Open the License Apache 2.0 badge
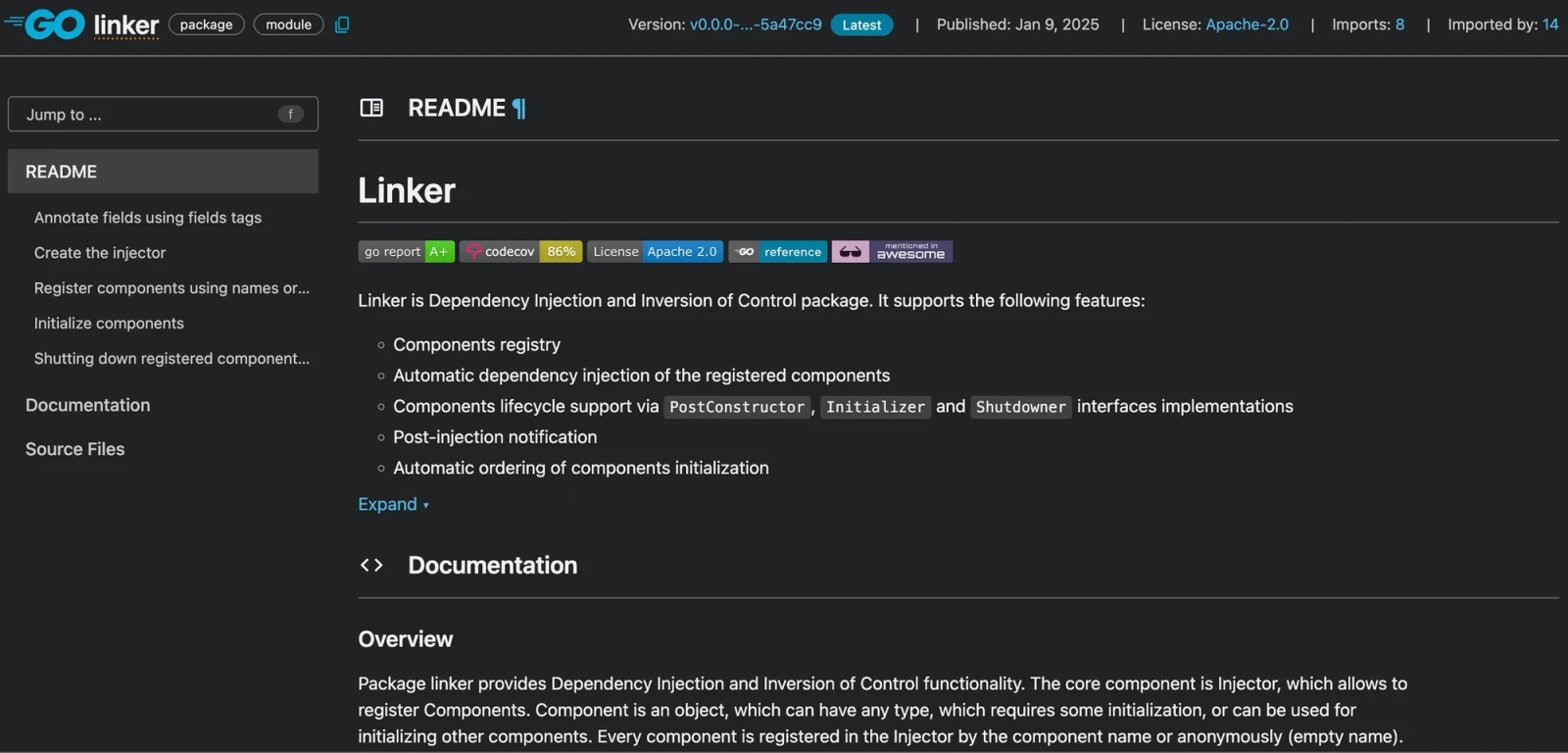The height and width of the screenshot is (753, 1568). (x=655, y=252)
